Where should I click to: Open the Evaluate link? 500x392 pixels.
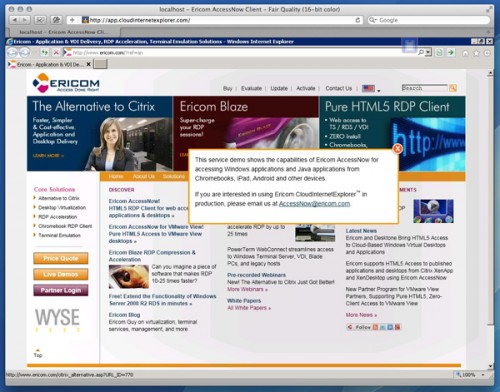click(x=251, y=88)
